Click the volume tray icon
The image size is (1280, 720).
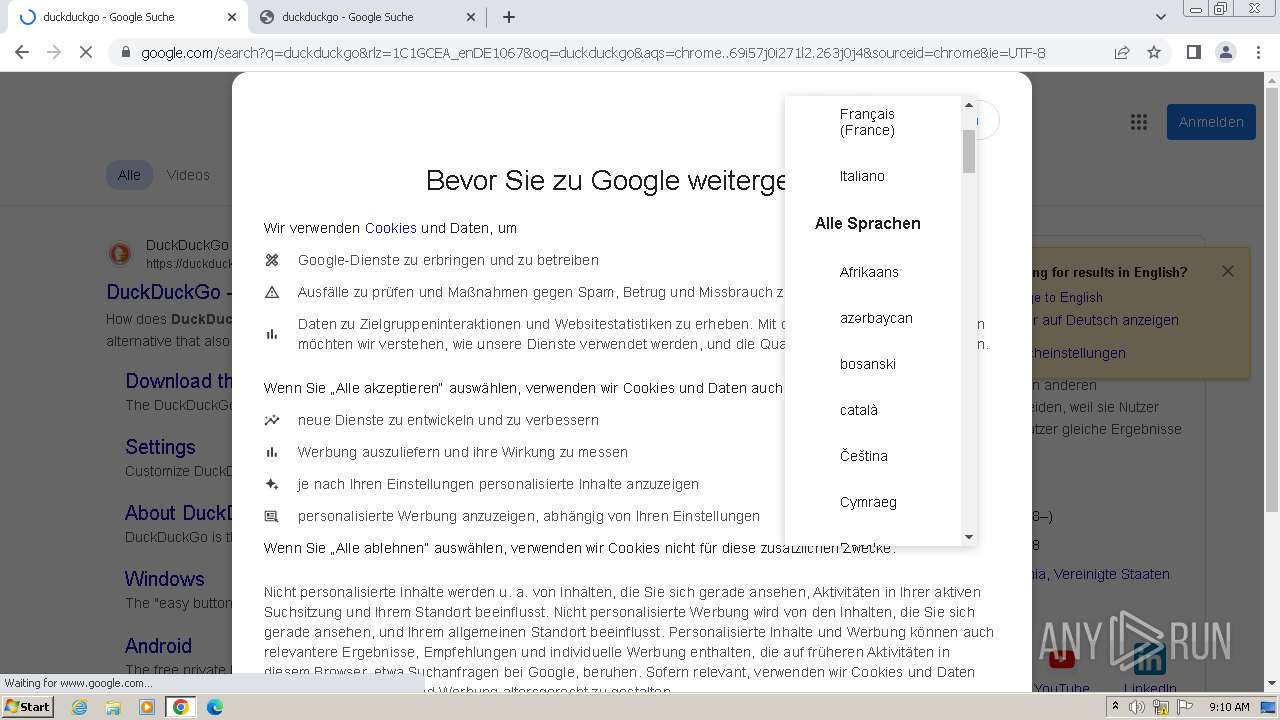1138,707
